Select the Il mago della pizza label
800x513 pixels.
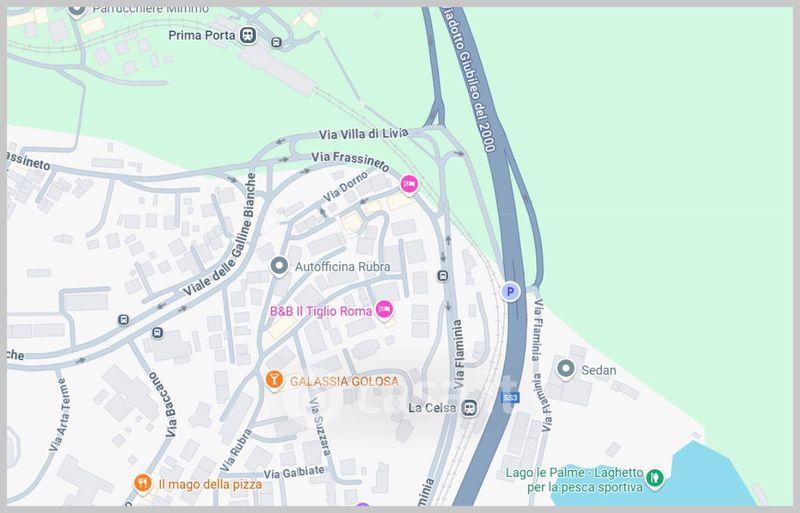point(210,484)
